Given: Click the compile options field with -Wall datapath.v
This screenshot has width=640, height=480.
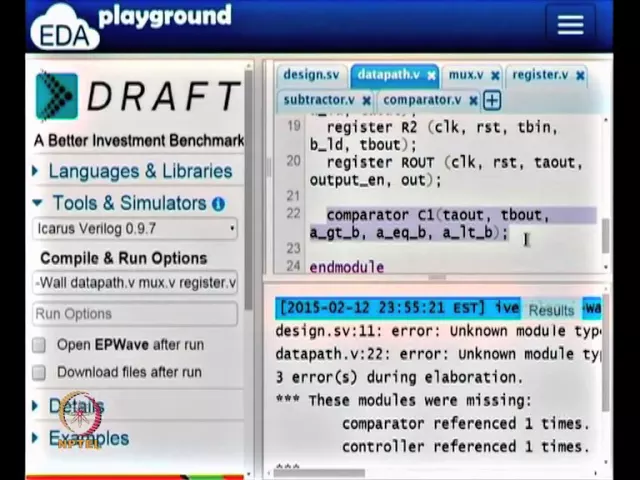Looking at the screenshot, I should pyautogui.click(x=135, y=282).
